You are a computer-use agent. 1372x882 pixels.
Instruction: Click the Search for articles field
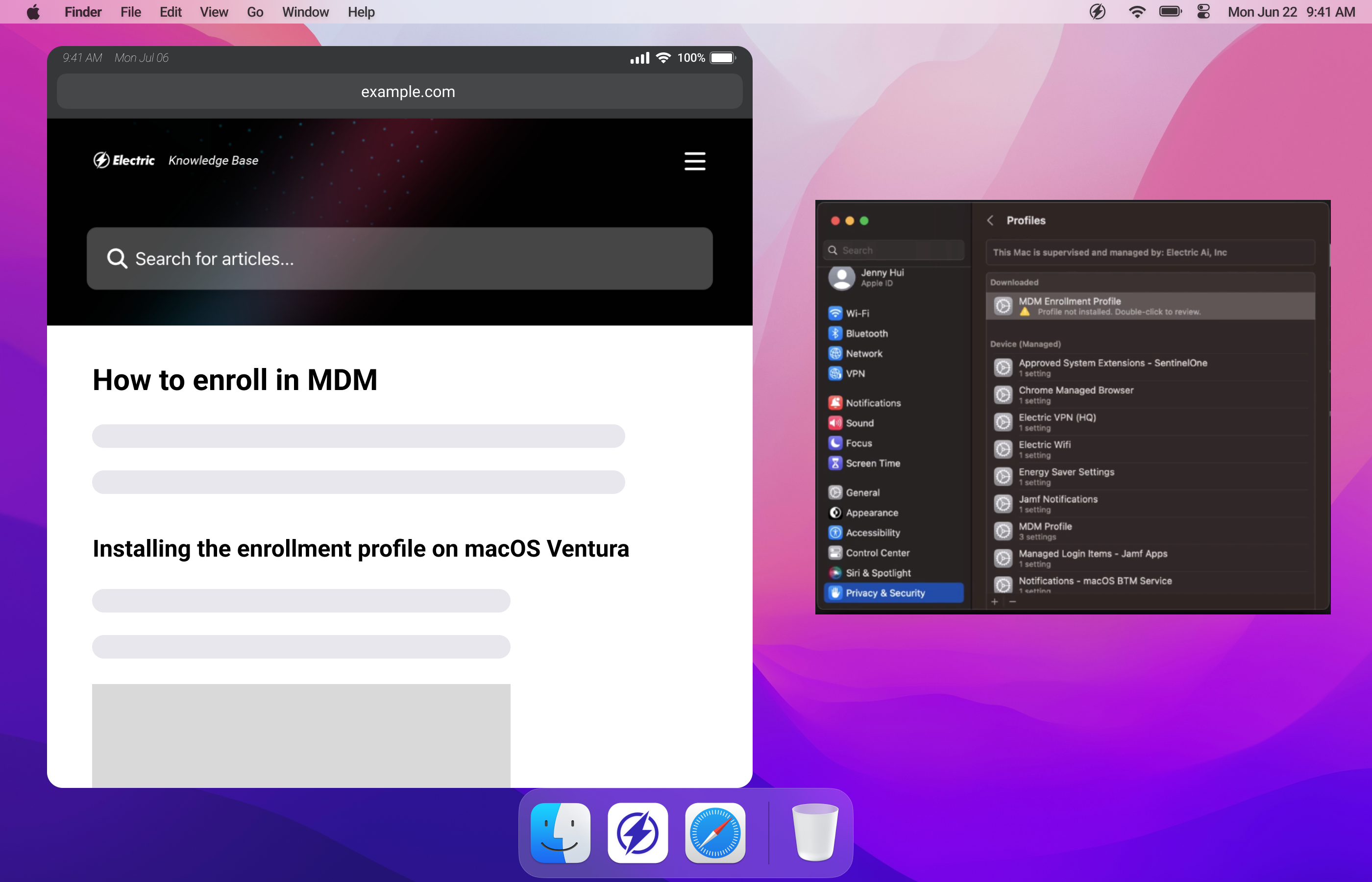400,259
